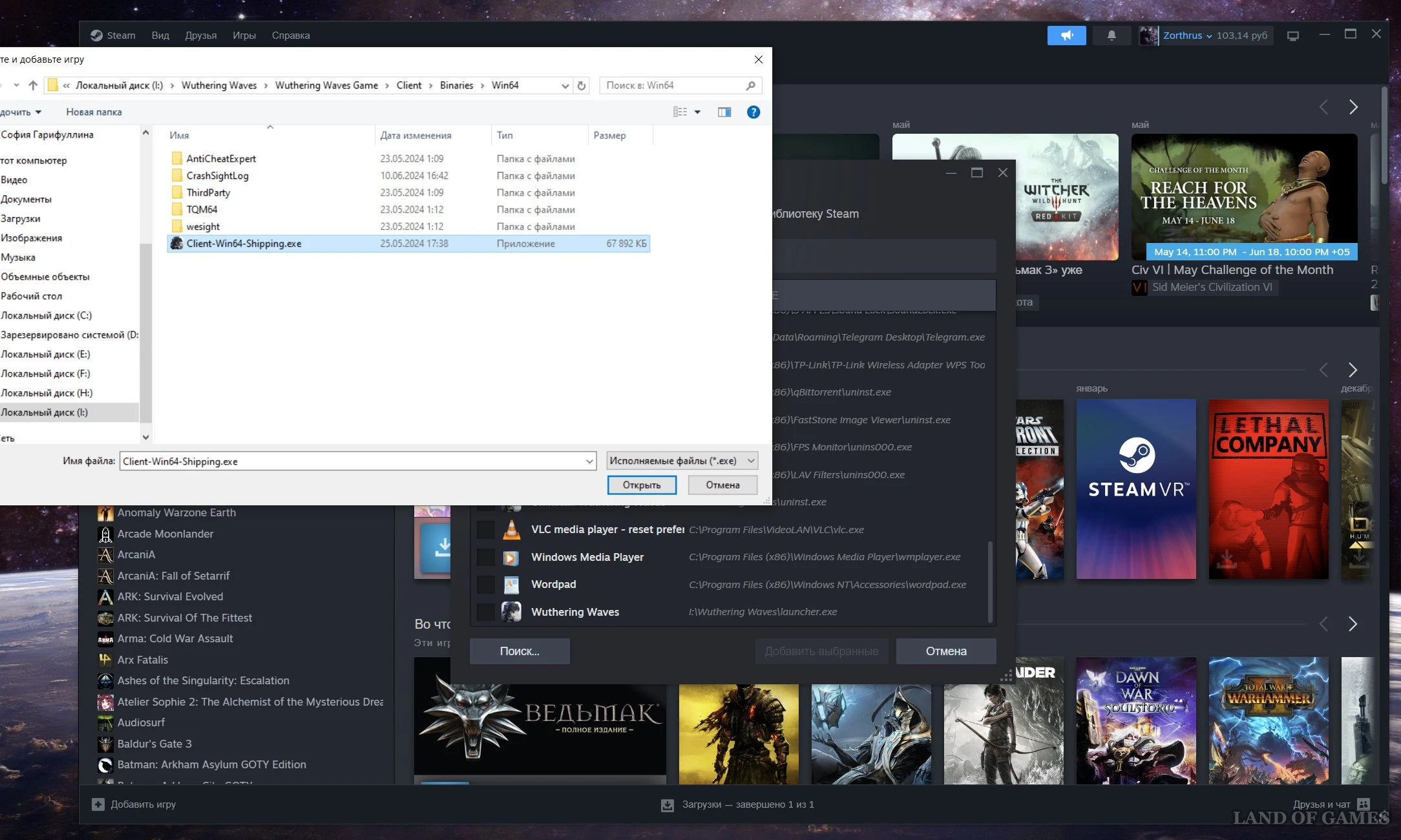Screen dimensions: 1401x840
Task: Click Windows Media Player icon in list
Action: click(511, 557)
